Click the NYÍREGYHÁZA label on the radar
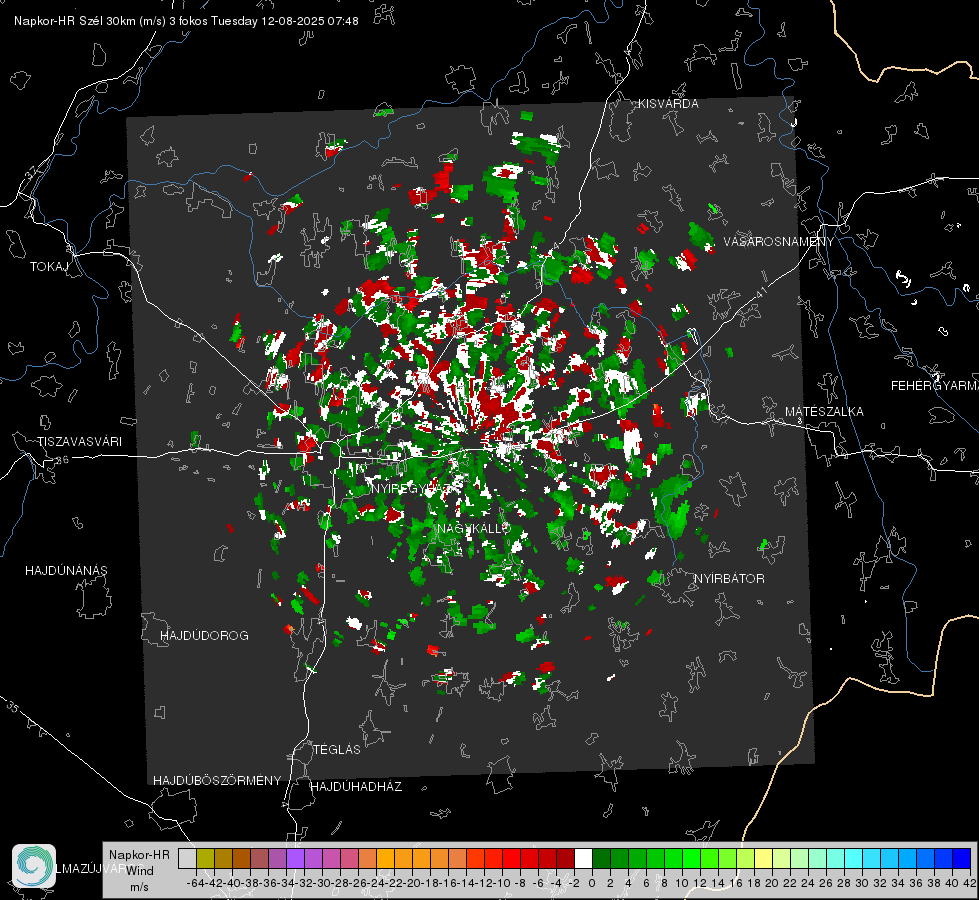Viewport: 979px width, 900px height. pyautogui.click(x=417, y=488)
